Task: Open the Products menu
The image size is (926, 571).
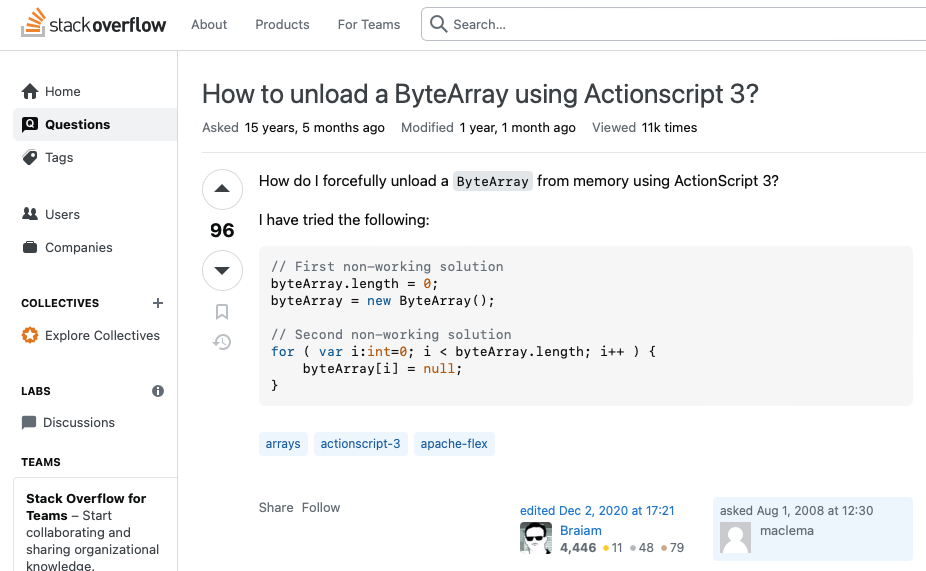Action: [x=282, y=24]
